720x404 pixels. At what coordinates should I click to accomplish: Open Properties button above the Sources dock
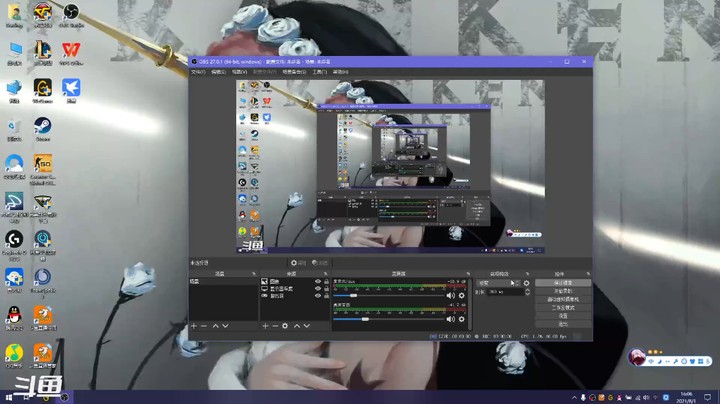click(298, 263)
